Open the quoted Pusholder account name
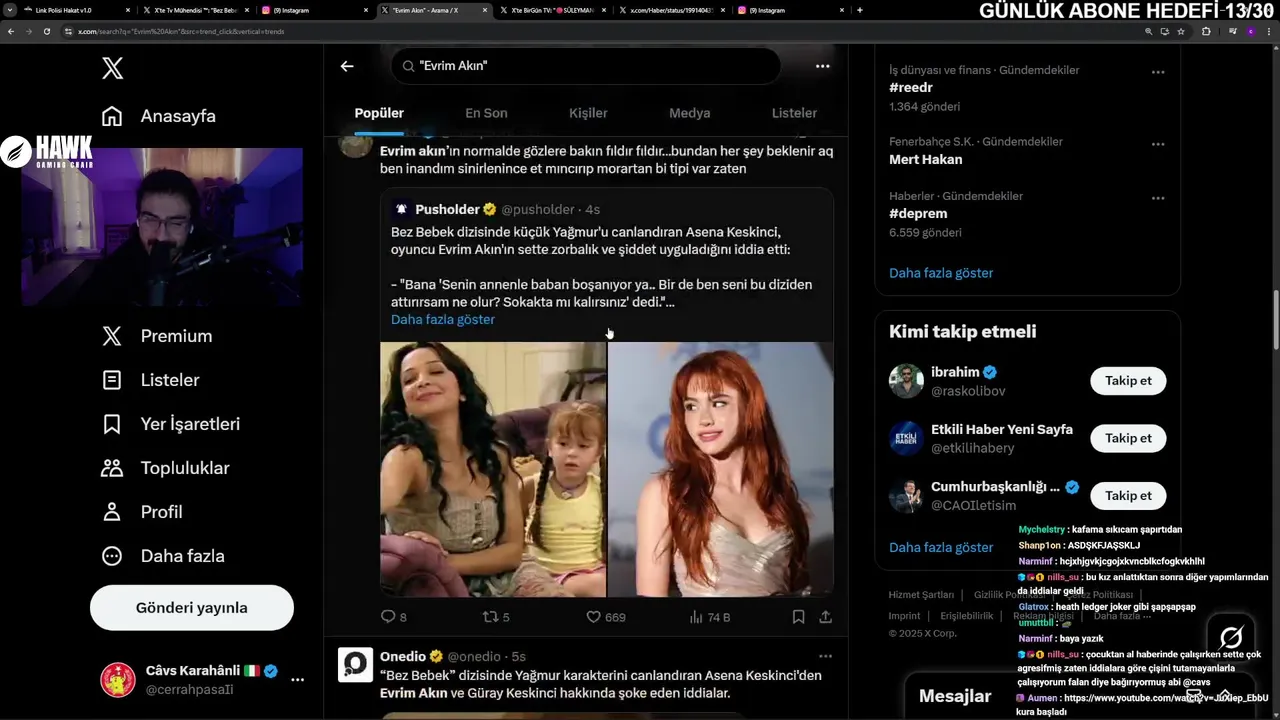 (448, 209)
